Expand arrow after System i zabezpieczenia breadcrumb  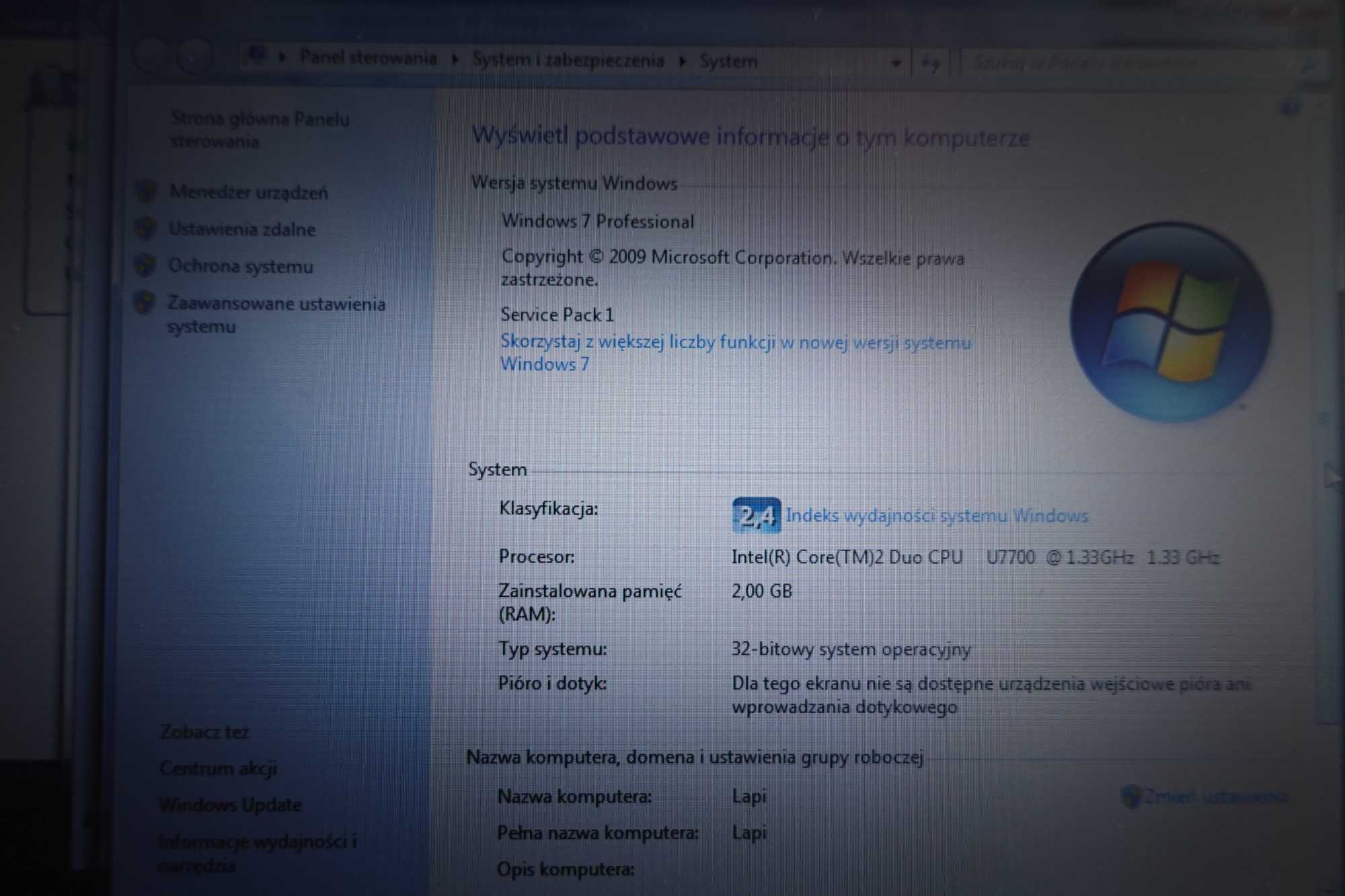[x=683, y=61]
